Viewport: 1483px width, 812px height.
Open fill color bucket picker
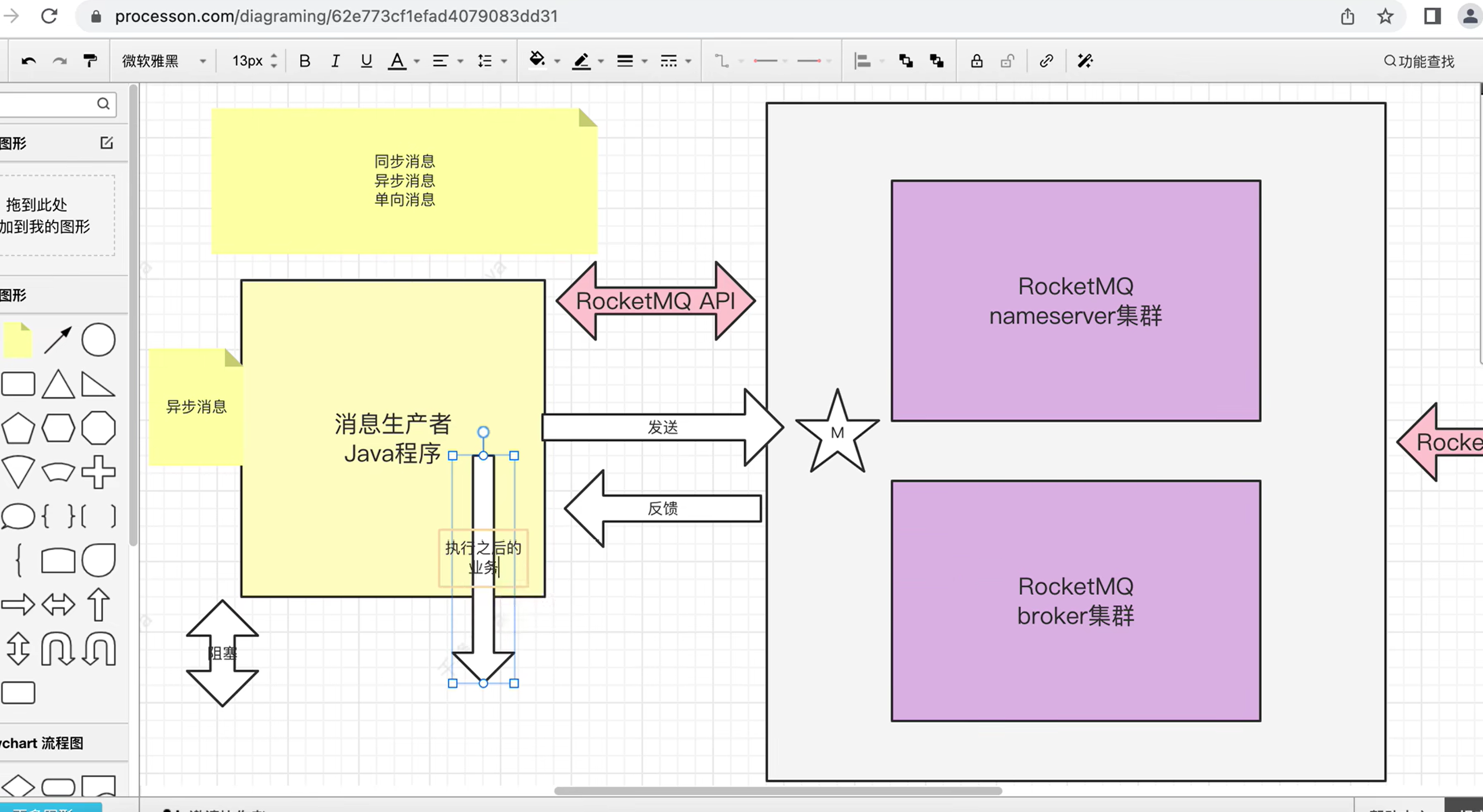coord(537,60)
